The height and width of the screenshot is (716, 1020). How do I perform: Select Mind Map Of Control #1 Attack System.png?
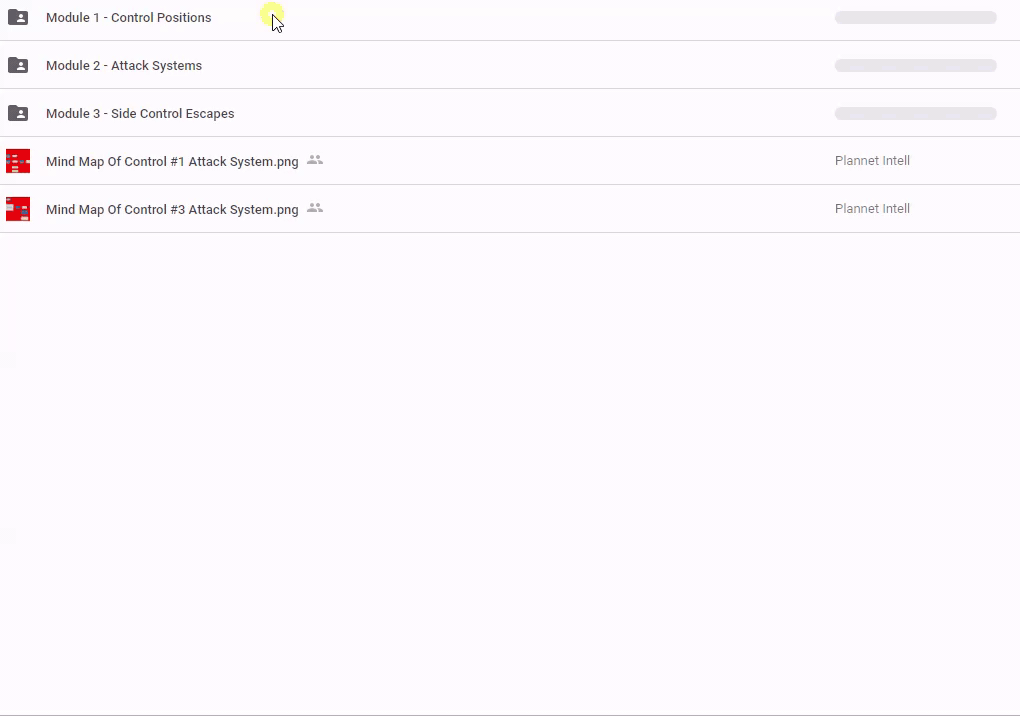pos(172,162)
